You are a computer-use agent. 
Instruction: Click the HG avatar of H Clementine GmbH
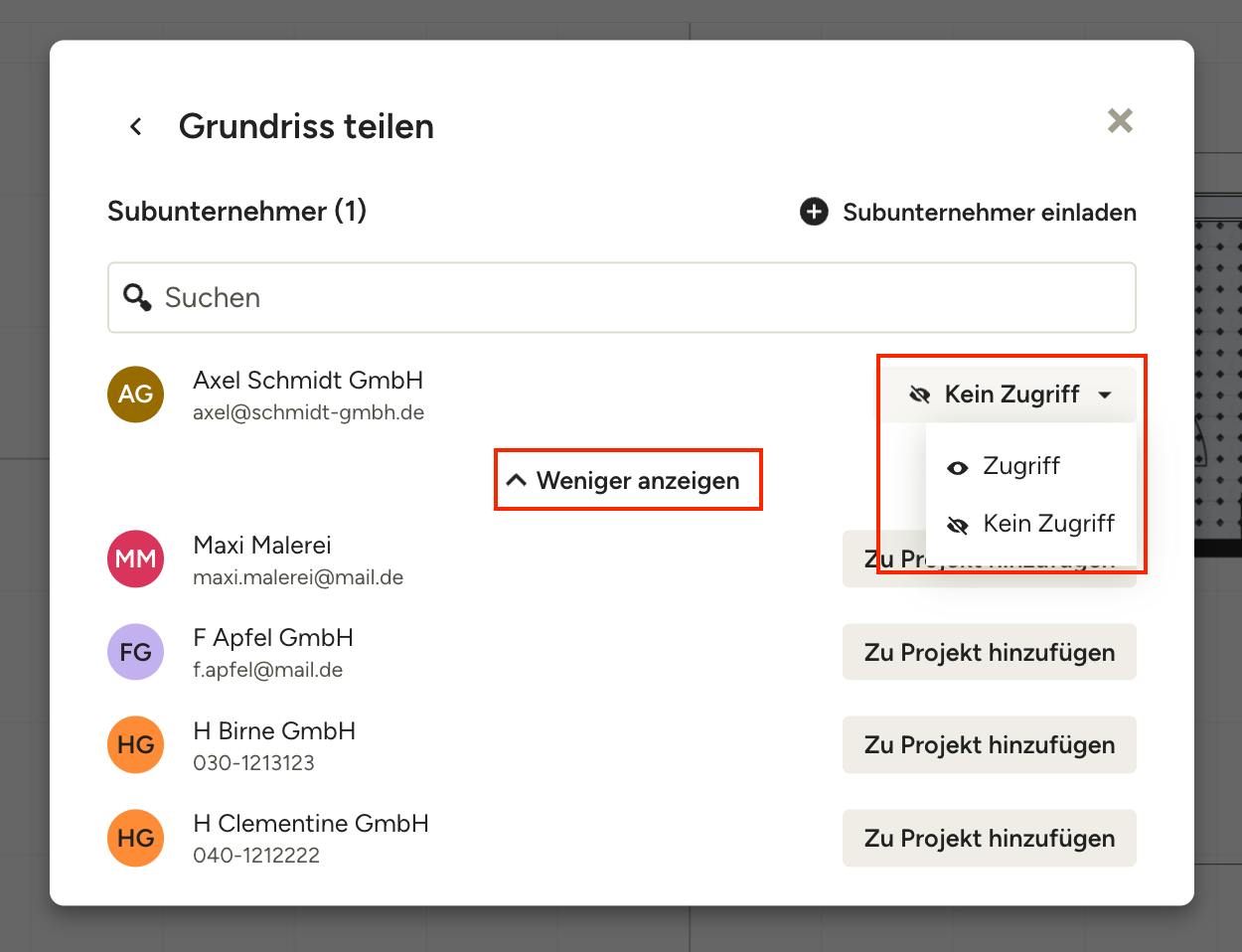click(135, 838)
